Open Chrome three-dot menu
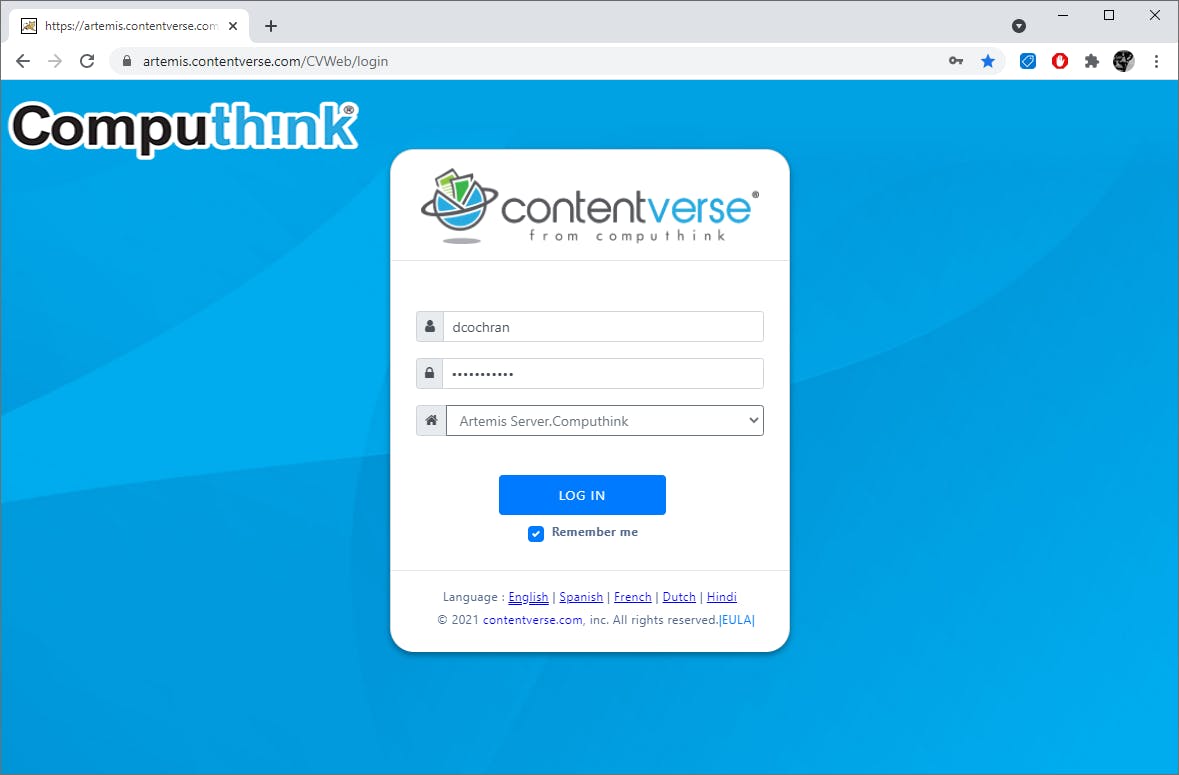The width and height of the screenshot is (1179, 775). (x=1156, y=61)
